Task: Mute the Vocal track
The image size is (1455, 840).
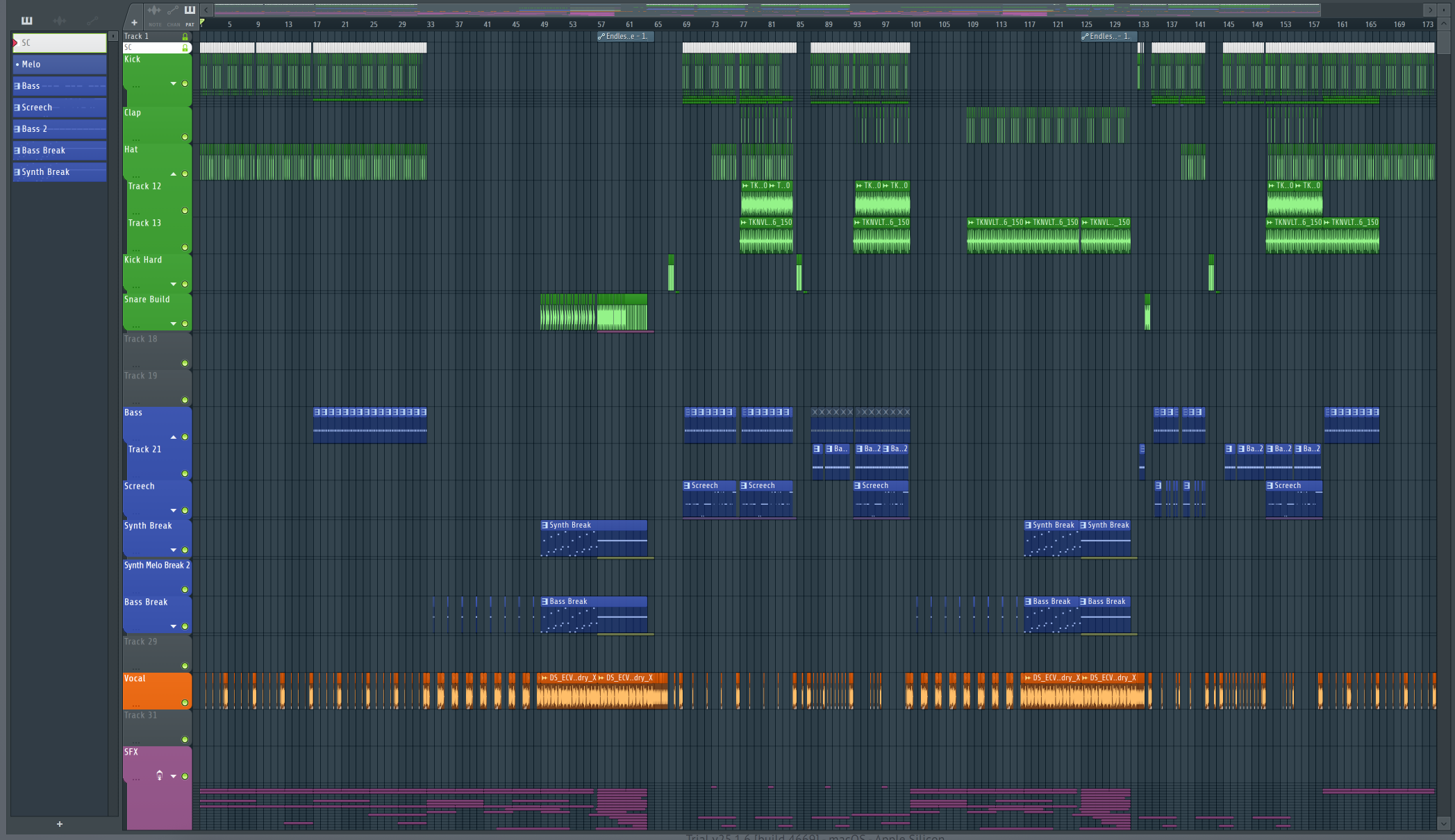Action: (185, 703)
